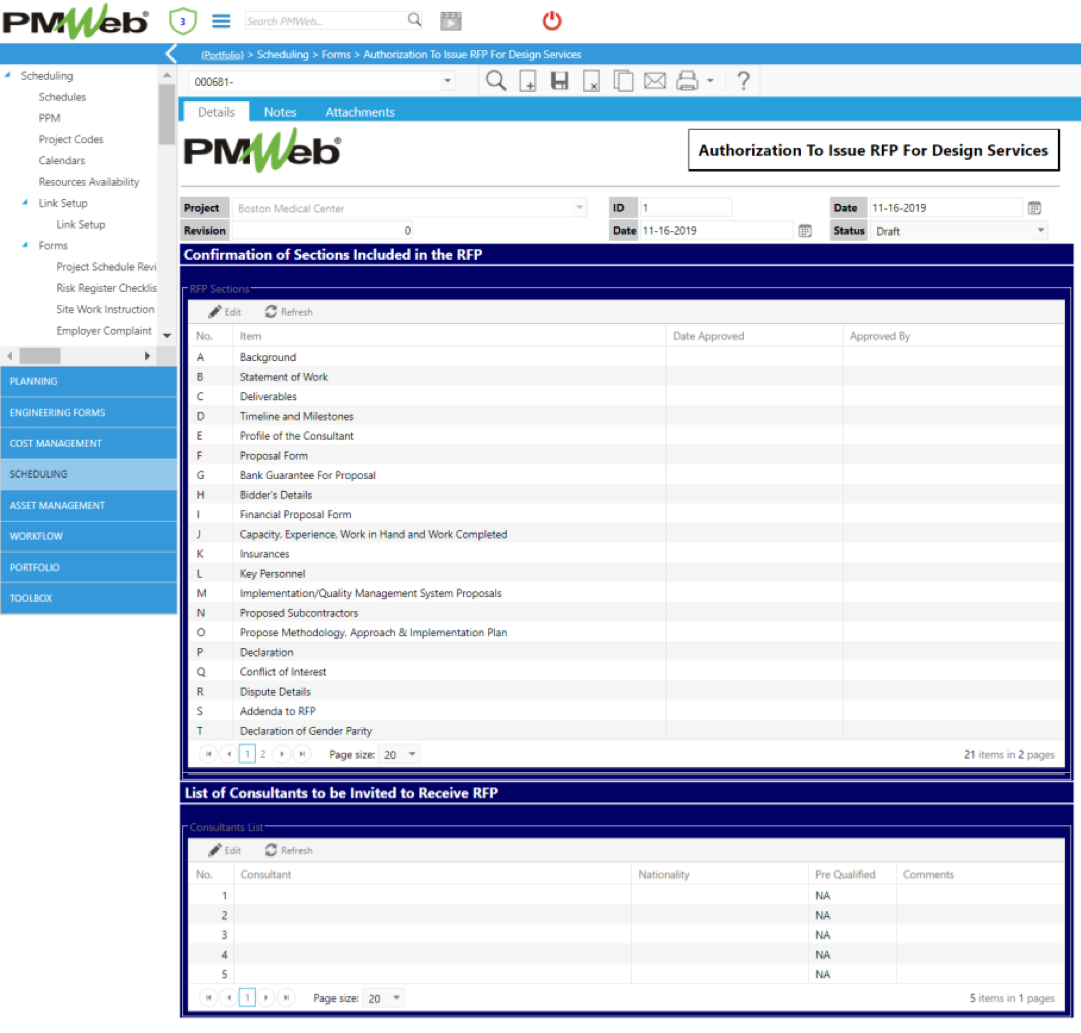Select the Conflict of Interest row

pyautogui.click(x=626, y=672)
